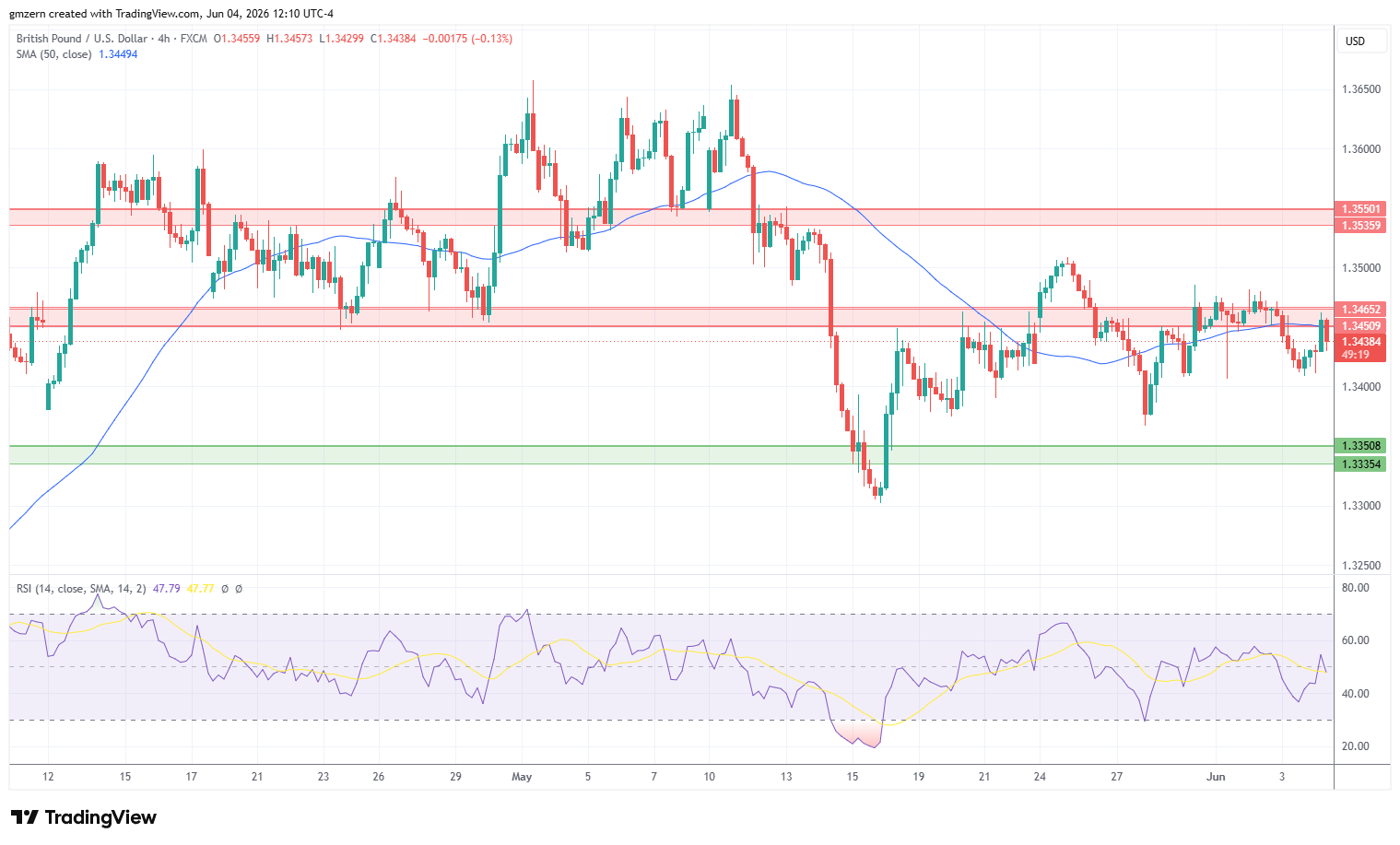This screenshot has width=1400, height=845.
Task: Click the SMA value 1.34494 in the legend
Action: point(118,54)
